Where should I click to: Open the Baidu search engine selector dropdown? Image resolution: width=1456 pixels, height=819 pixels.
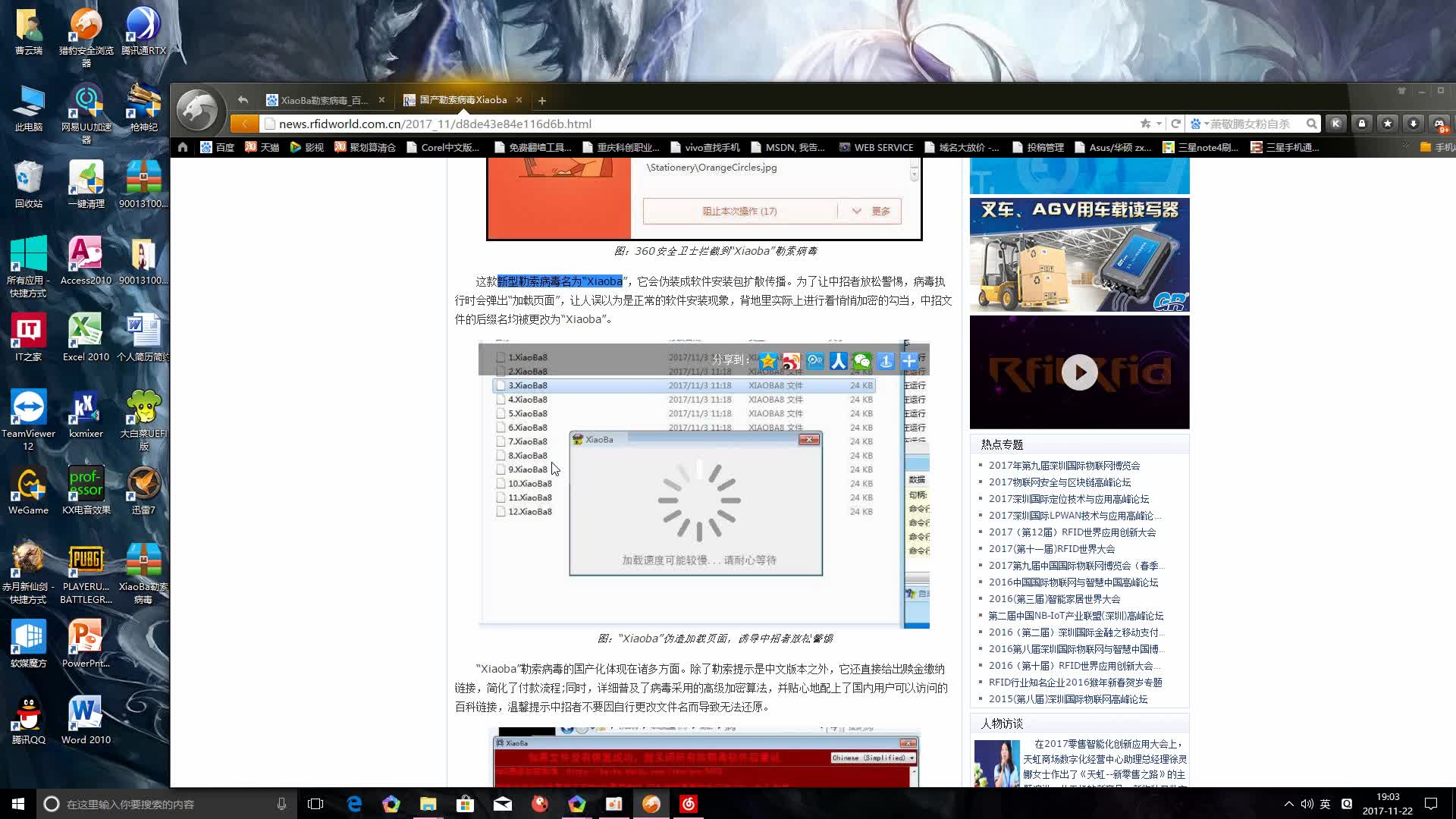pos(1198,124)
